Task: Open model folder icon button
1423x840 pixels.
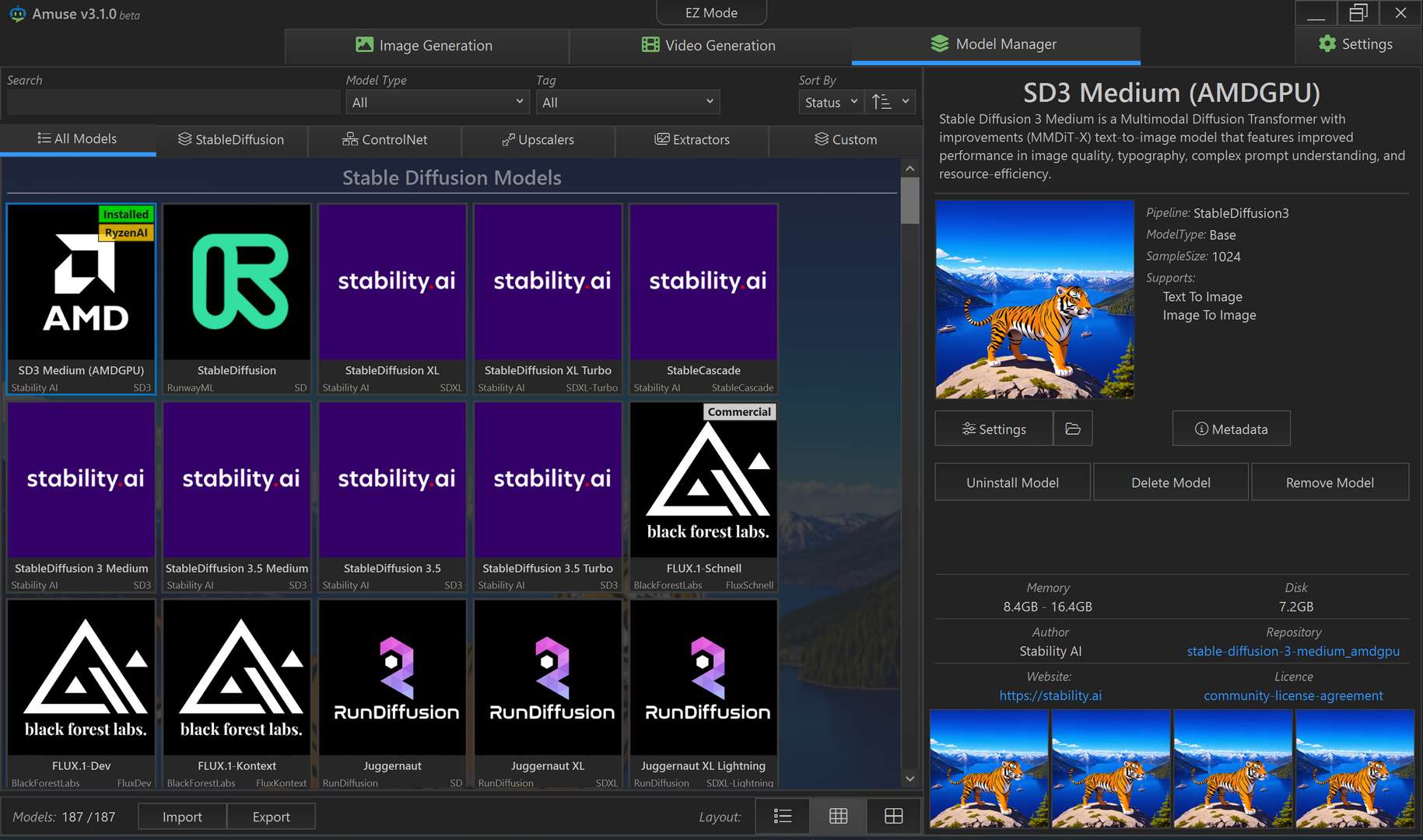Action: pyautogui.click(x=1073, y=429)
